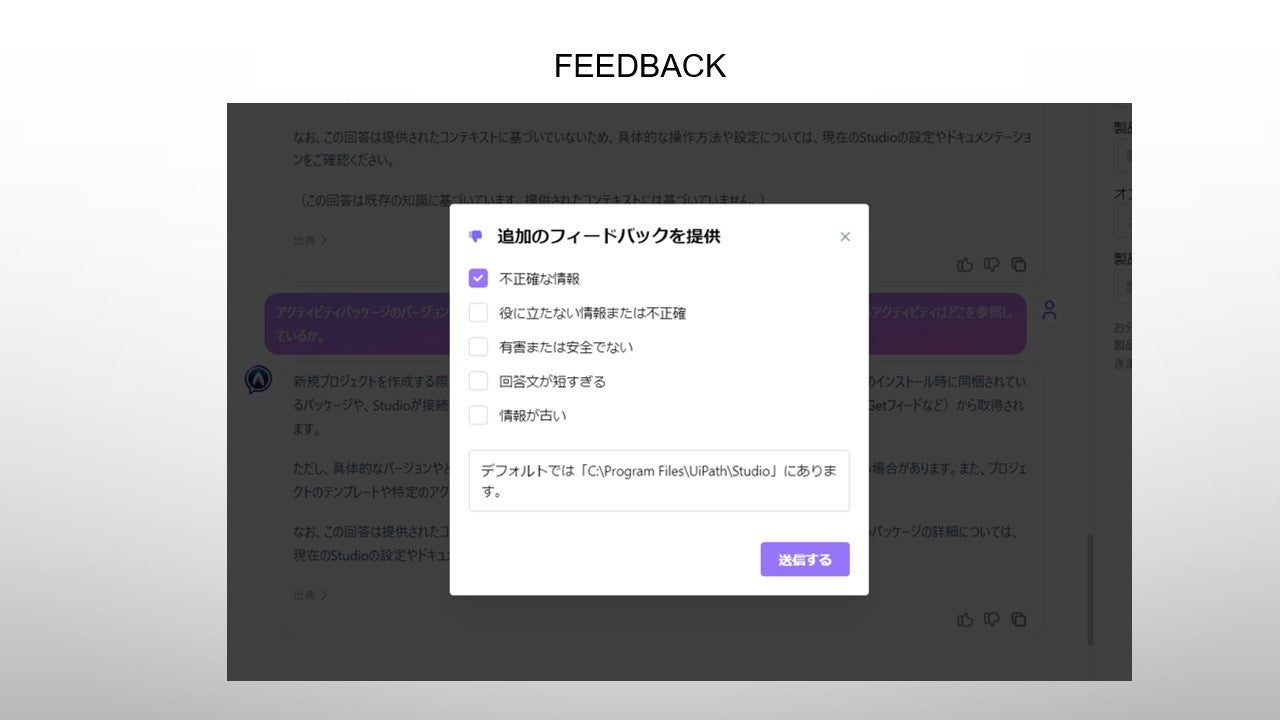Click the user avatar icon

tap(1049, 310)
